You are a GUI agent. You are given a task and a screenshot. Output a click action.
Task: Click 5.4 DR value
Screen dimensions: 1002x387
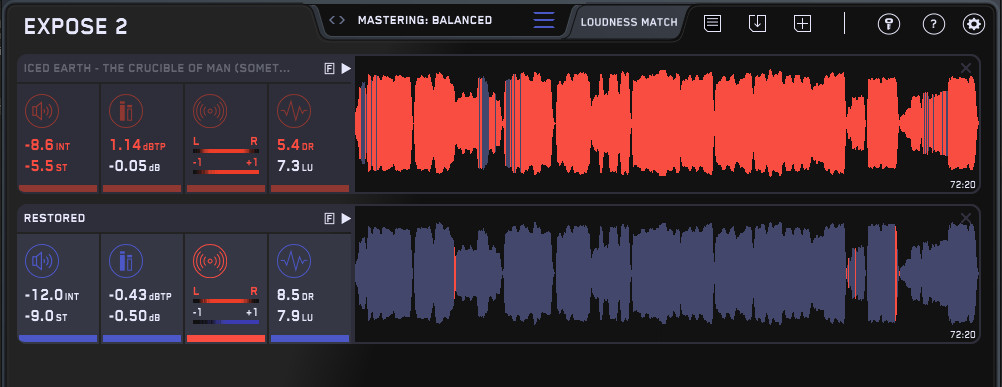[x=295, y=146]
